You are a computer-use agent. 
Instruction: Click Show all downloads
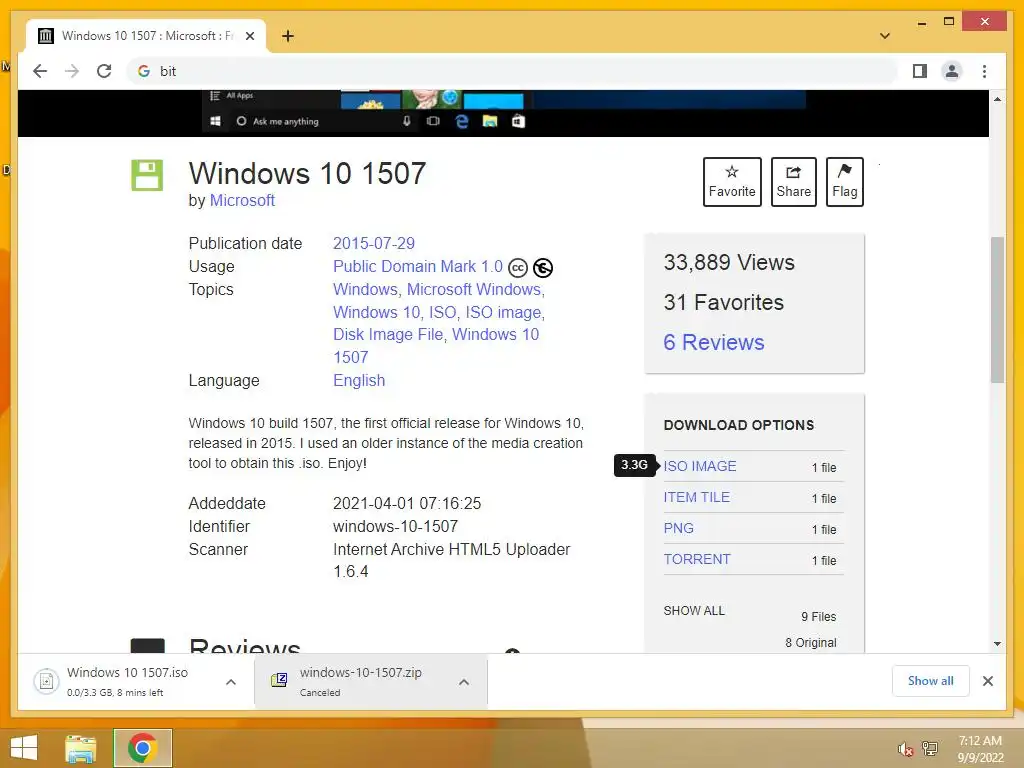[930, 681]
